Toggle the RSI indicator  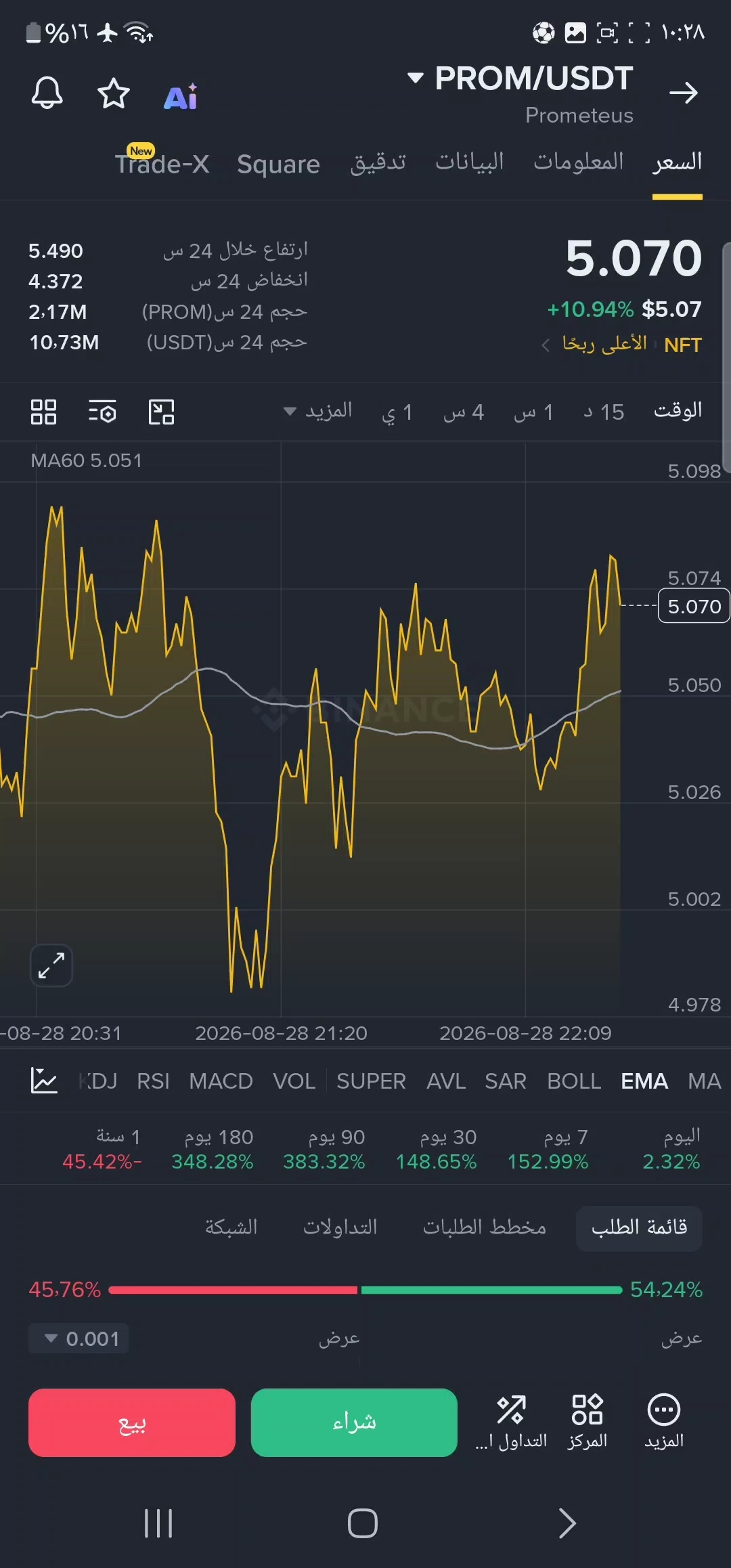153,1081
